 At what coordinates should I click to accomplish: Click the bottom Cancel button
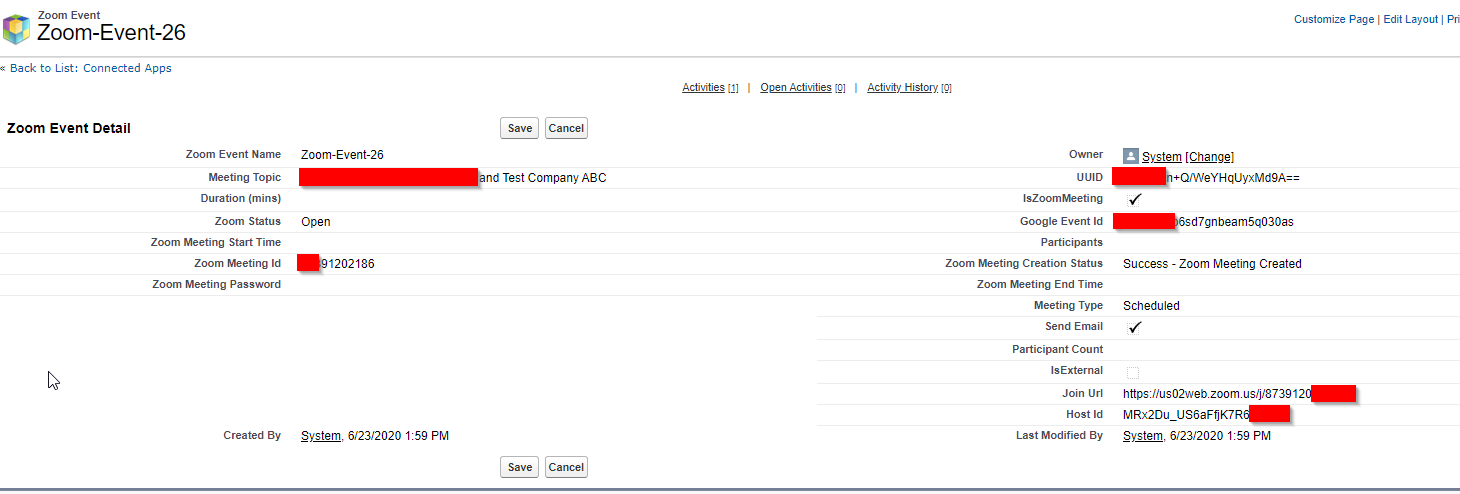point(566,467)
